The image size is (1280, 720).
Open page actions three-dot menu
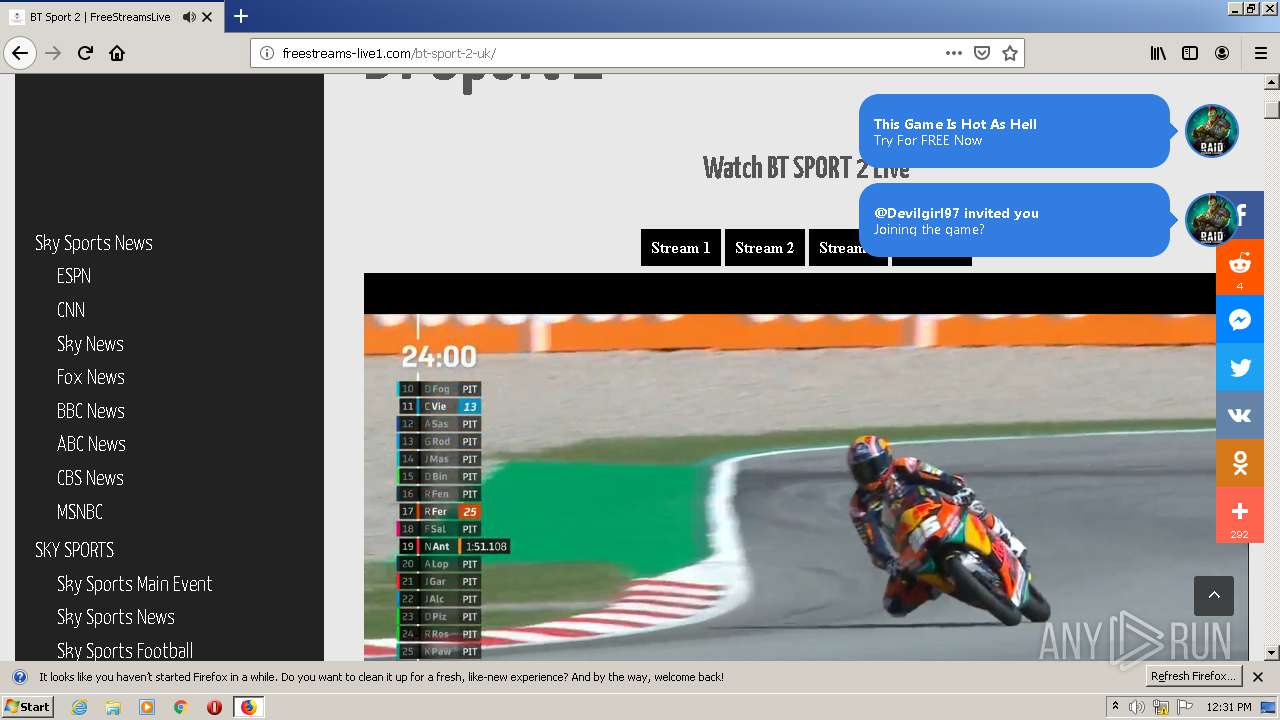[x=954, y=53]
